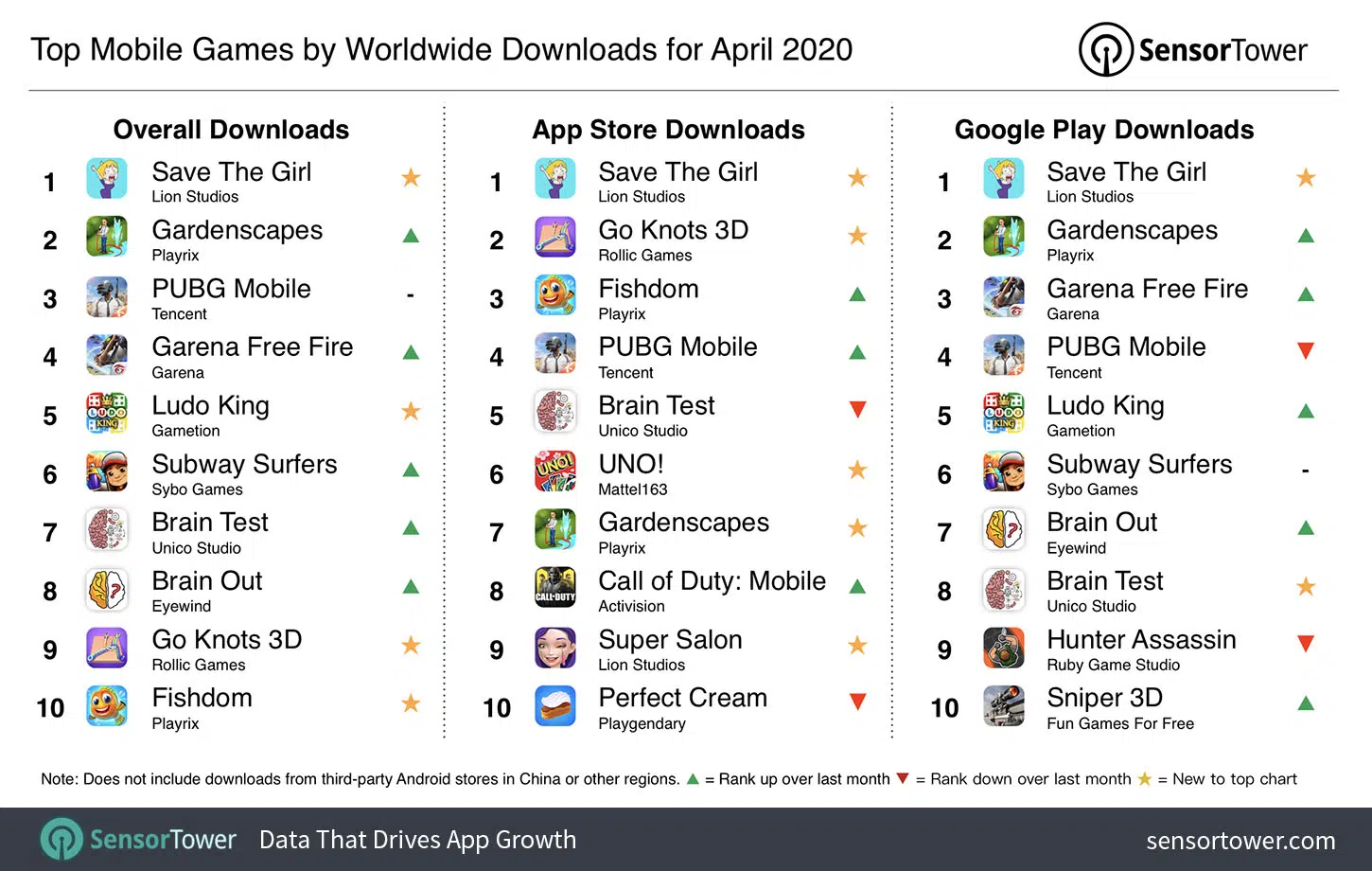Viewport: 1372px width, 871px height.
Task: Click the Overall Downloads column heading
Action: 231,130
